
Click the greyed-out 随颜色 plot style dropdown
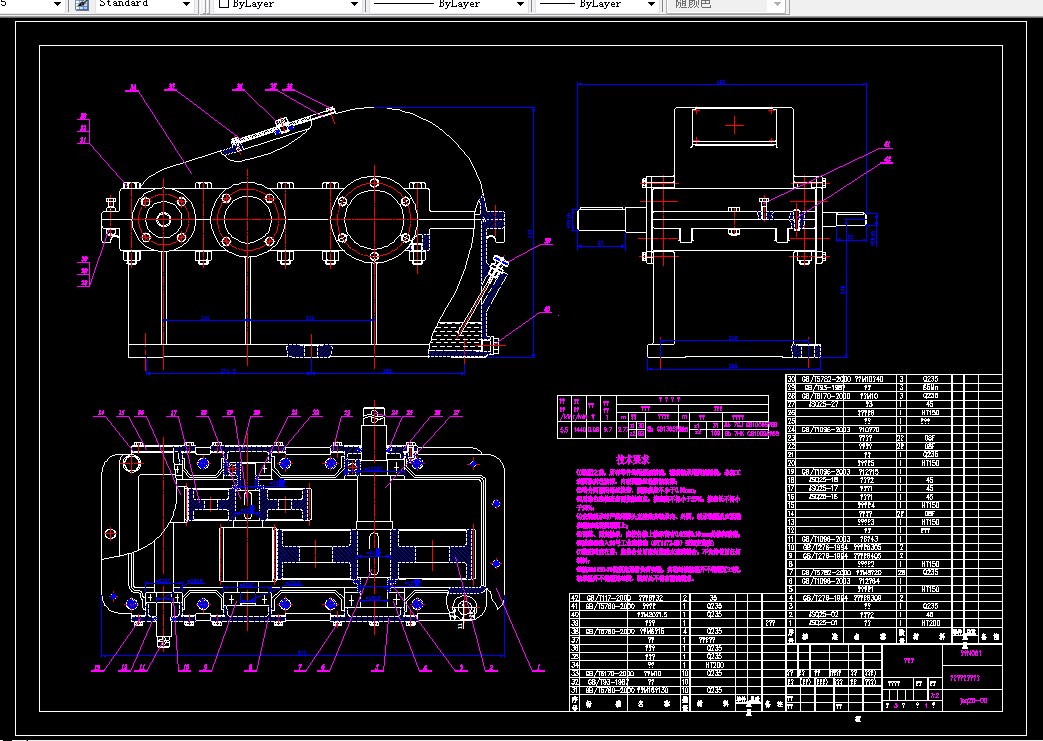(x=727, y=5)
